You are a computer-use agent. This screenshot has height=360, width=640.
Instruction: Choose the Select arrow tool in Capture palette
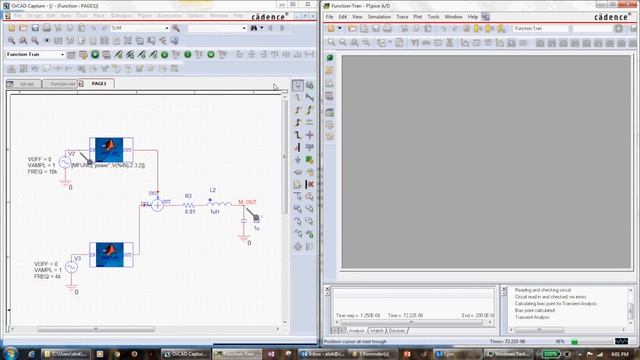(298, 85)
